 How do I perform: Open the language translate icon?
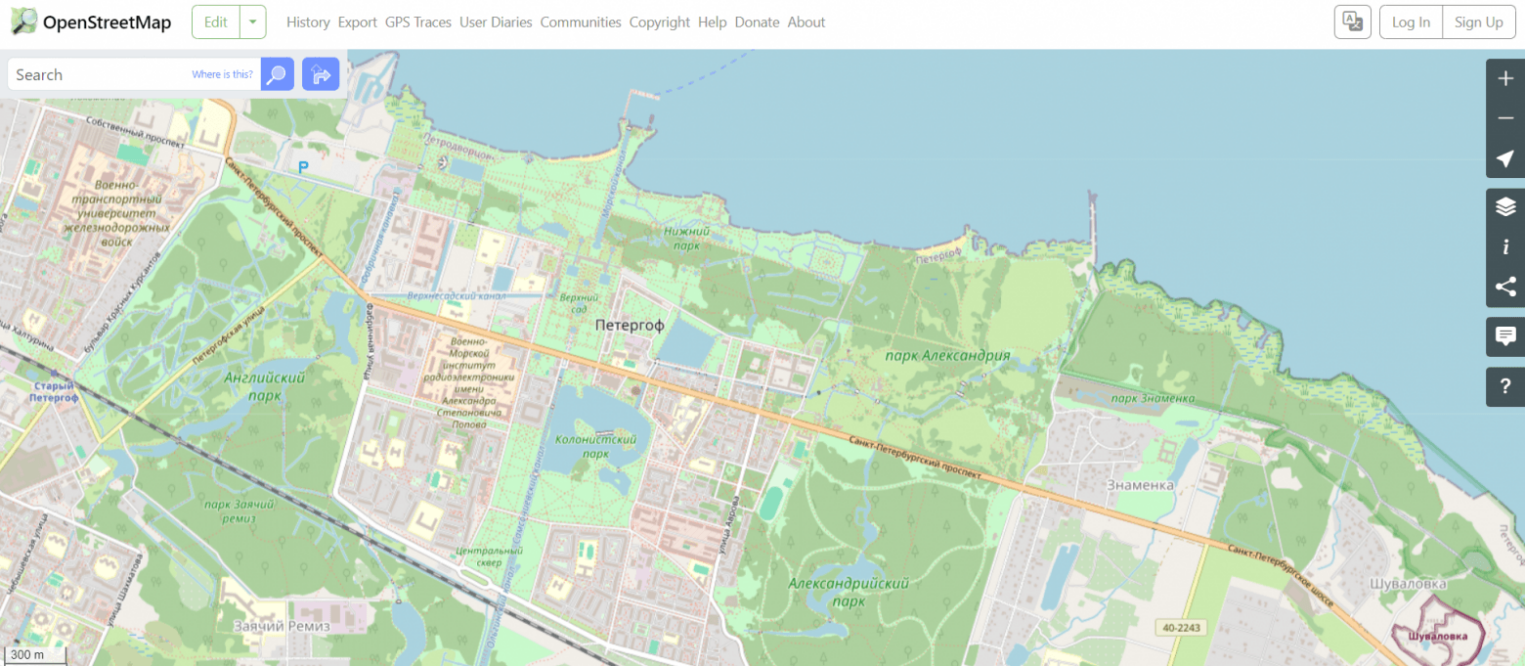pyautogui.click(x=1352, y=22)
